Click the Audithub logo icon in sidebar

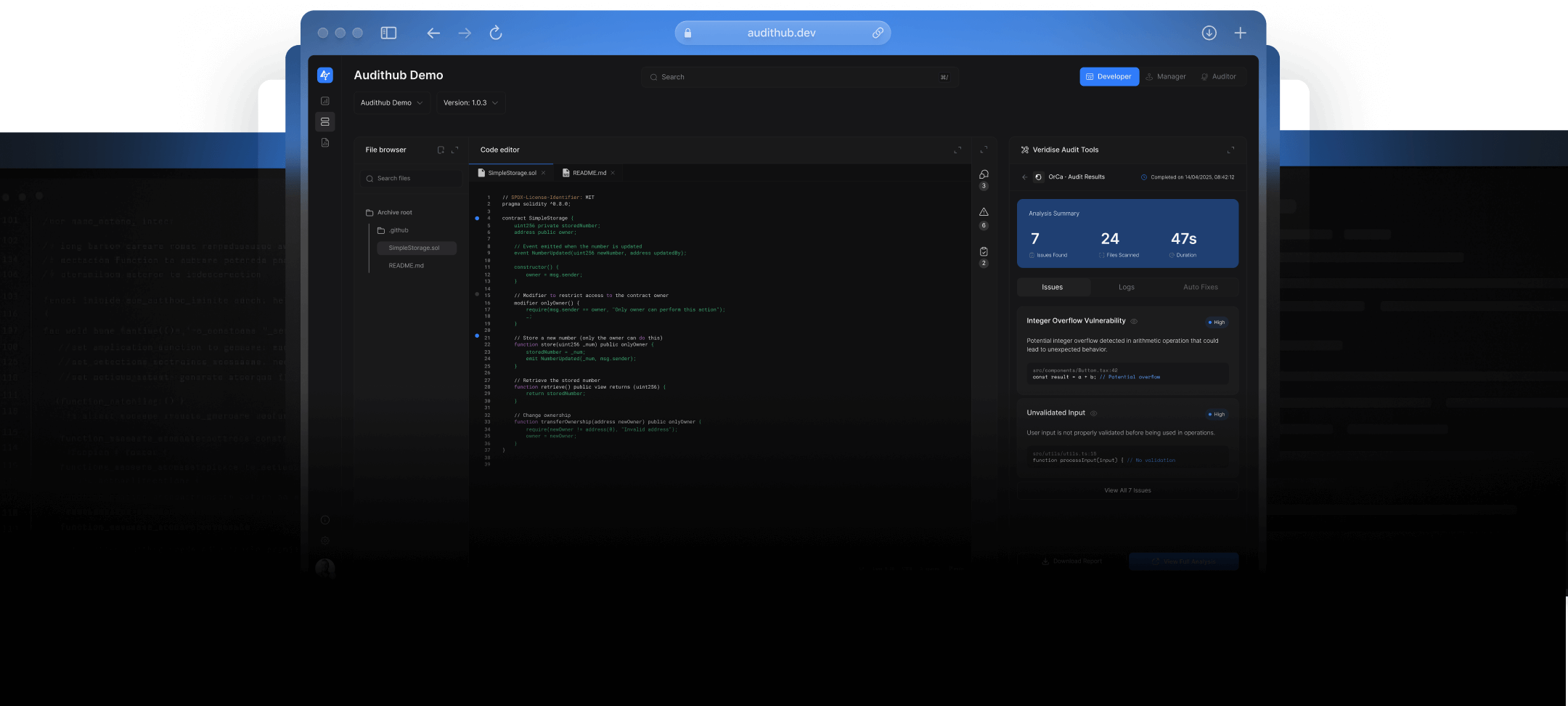coord(325,76)
